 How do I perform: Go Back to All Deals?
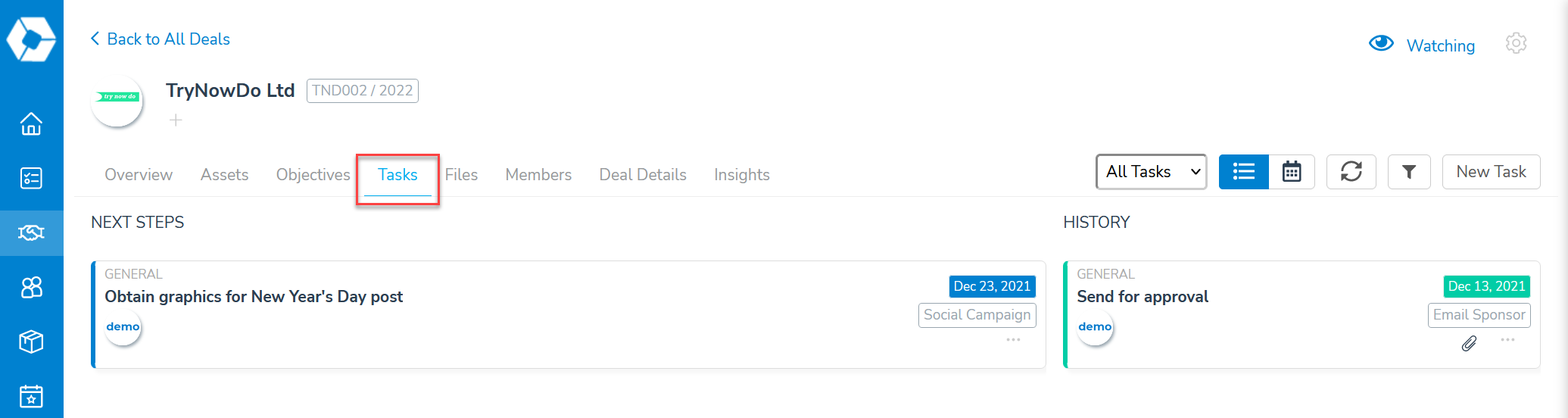pos(160,39)
